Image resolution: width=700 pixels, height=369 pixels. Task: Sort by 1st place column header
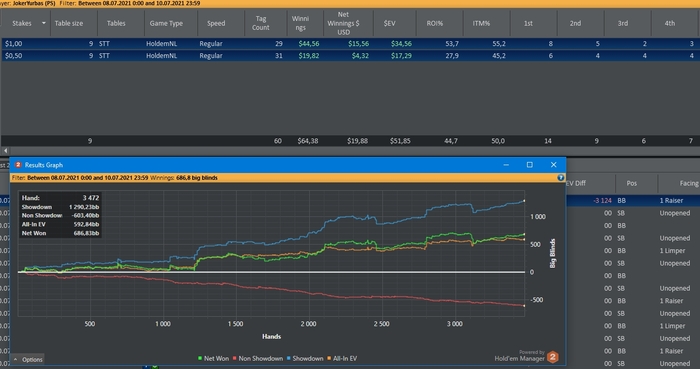tap(528, 23)
